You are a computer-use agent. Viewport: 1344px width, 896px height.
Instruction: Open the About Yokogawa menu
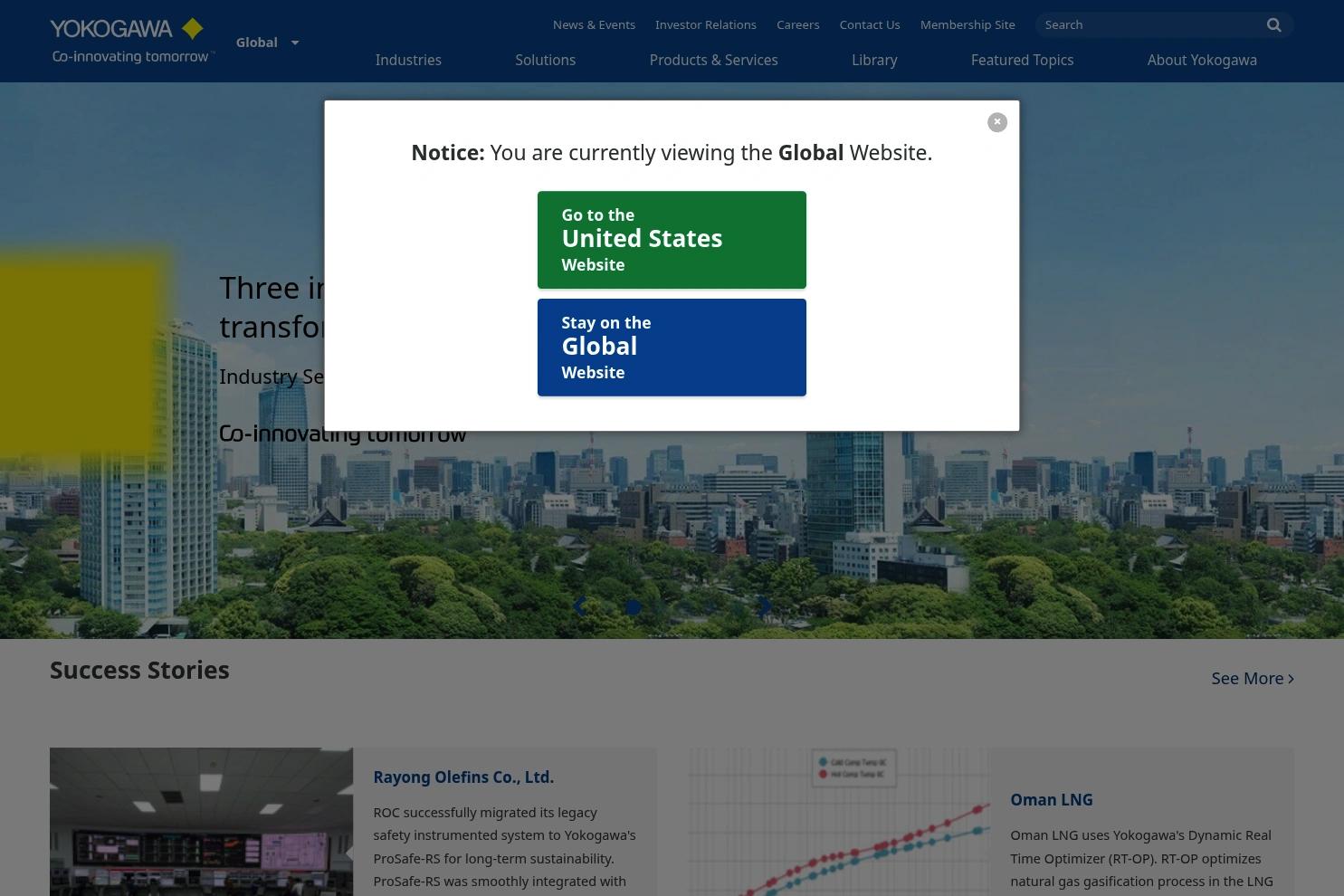(x=1202, y=60)
